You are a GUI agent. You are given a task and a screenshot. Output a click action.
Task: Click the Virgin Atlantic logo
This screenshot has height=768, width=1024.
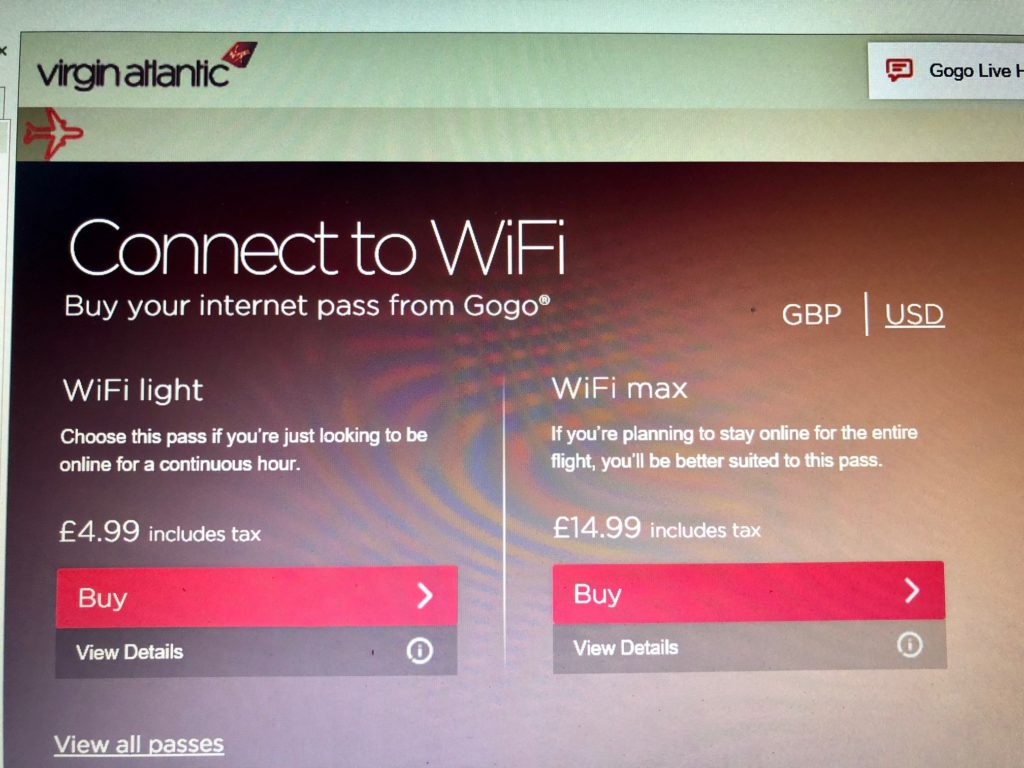point(146,67)
